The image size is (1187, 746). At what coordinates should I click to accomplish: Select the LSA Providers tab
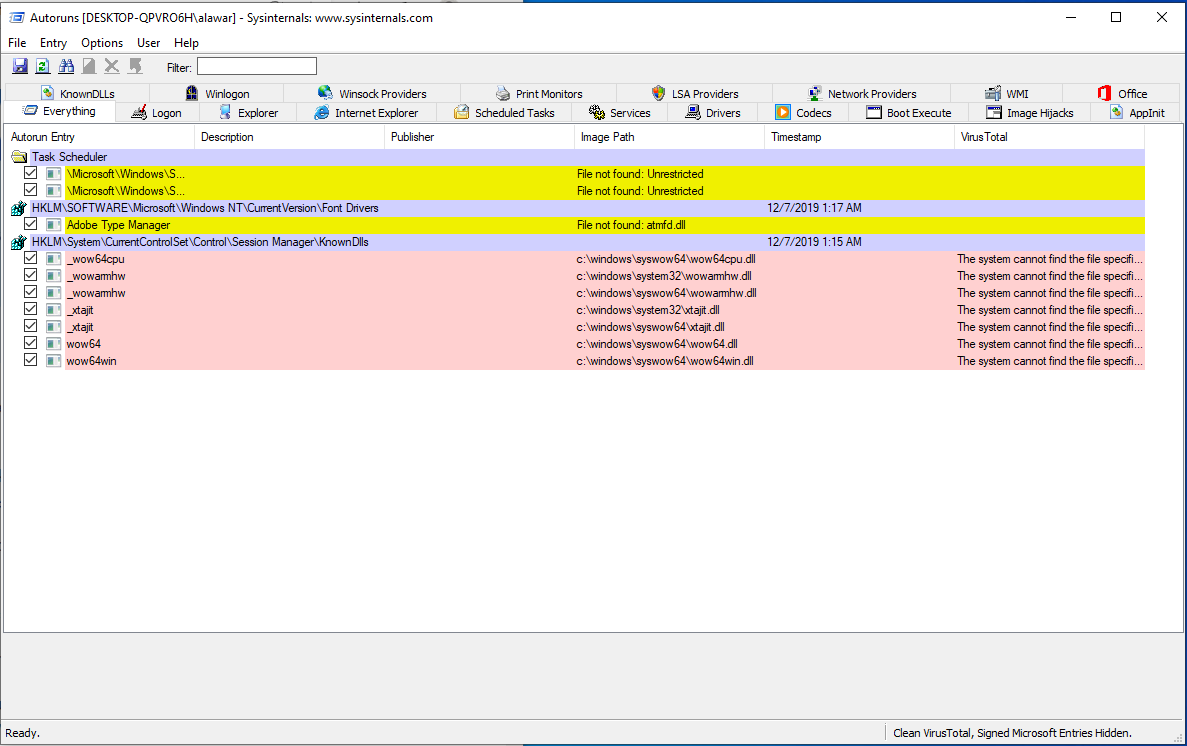click(x=695, y=93)
